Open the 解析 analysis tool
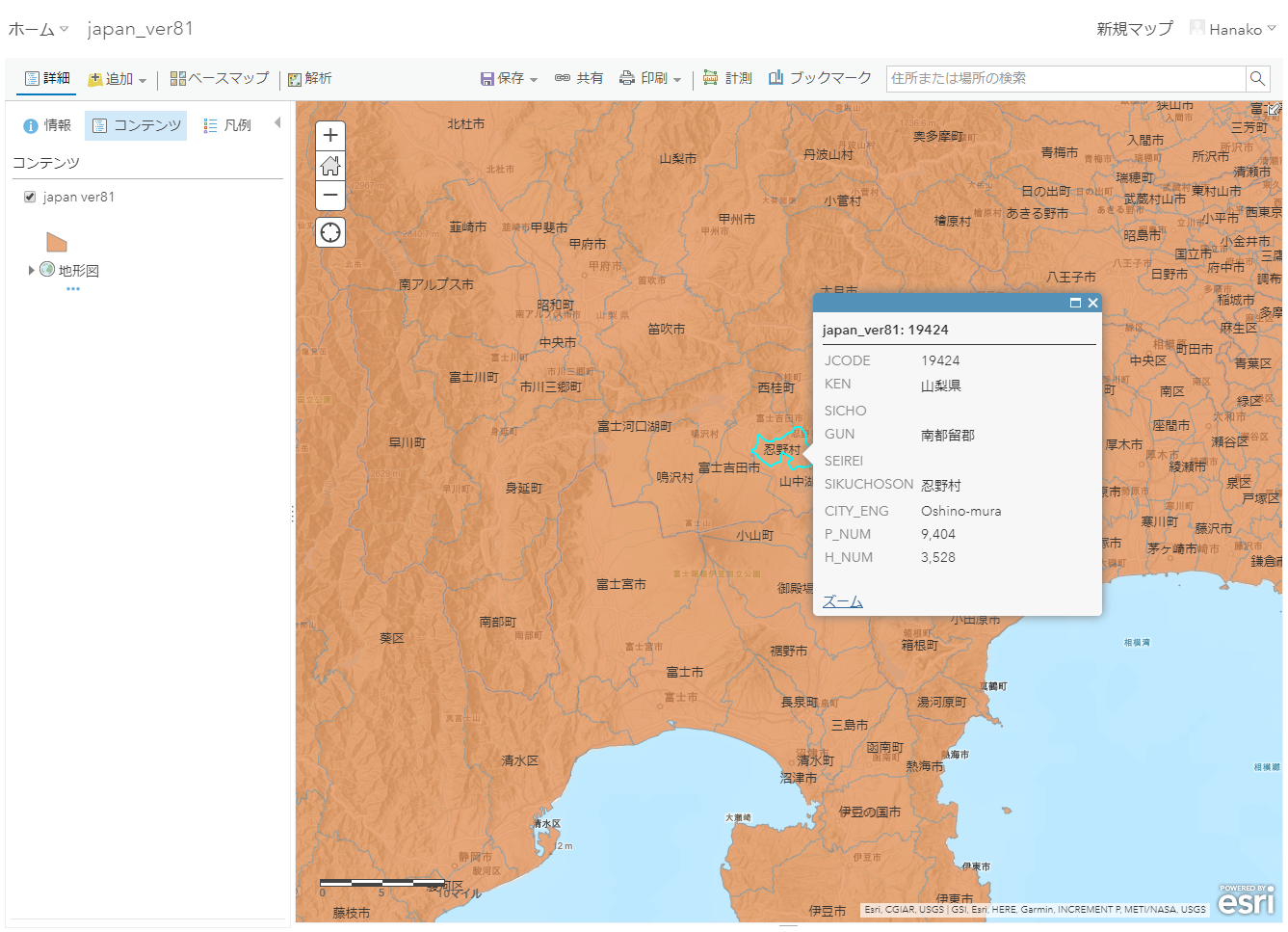Image resolution: width=1288 pixels, height=932 pixels. coord(309,78)
